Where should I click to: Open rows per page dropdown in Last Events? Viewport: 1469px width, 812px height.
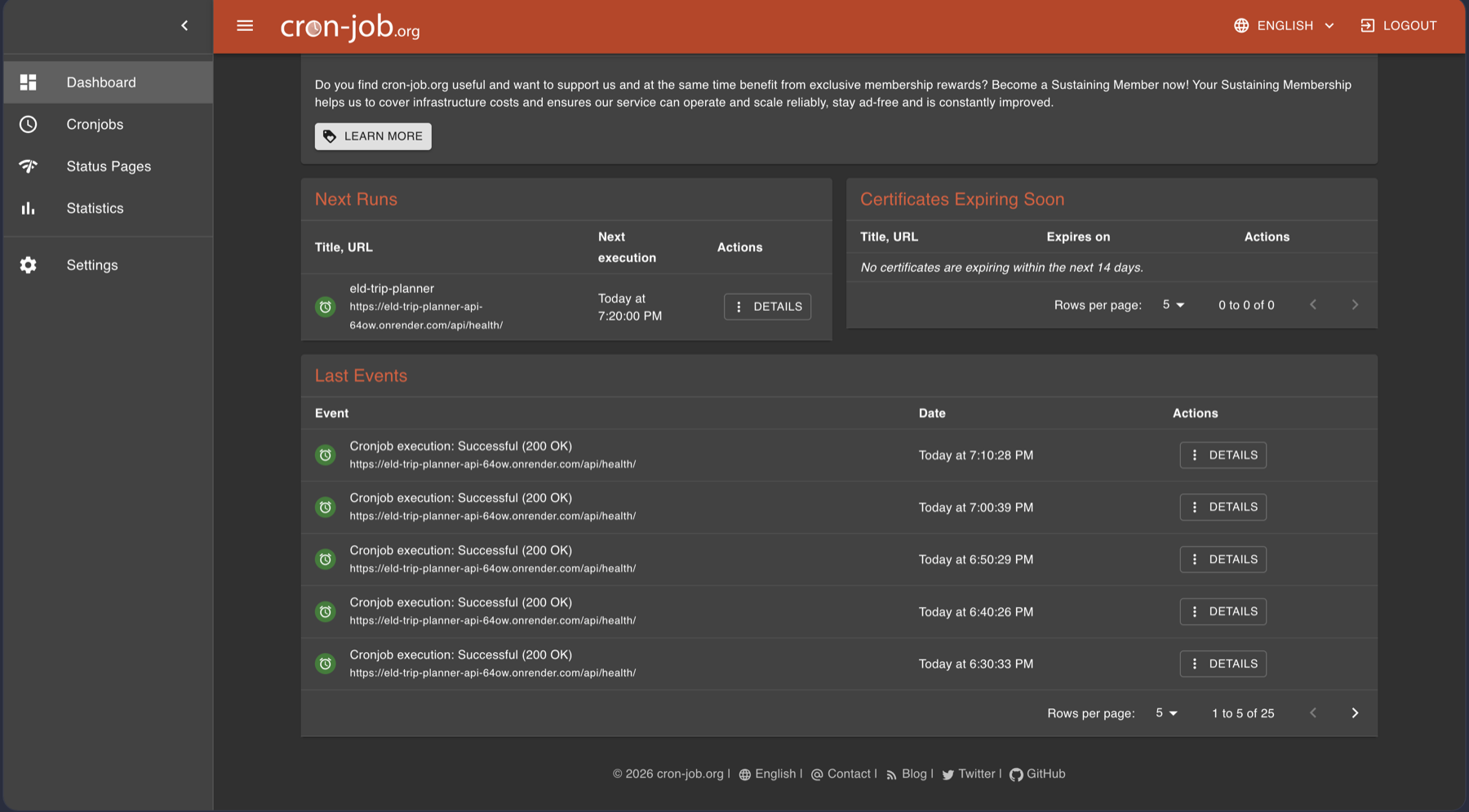point(1167,713)
